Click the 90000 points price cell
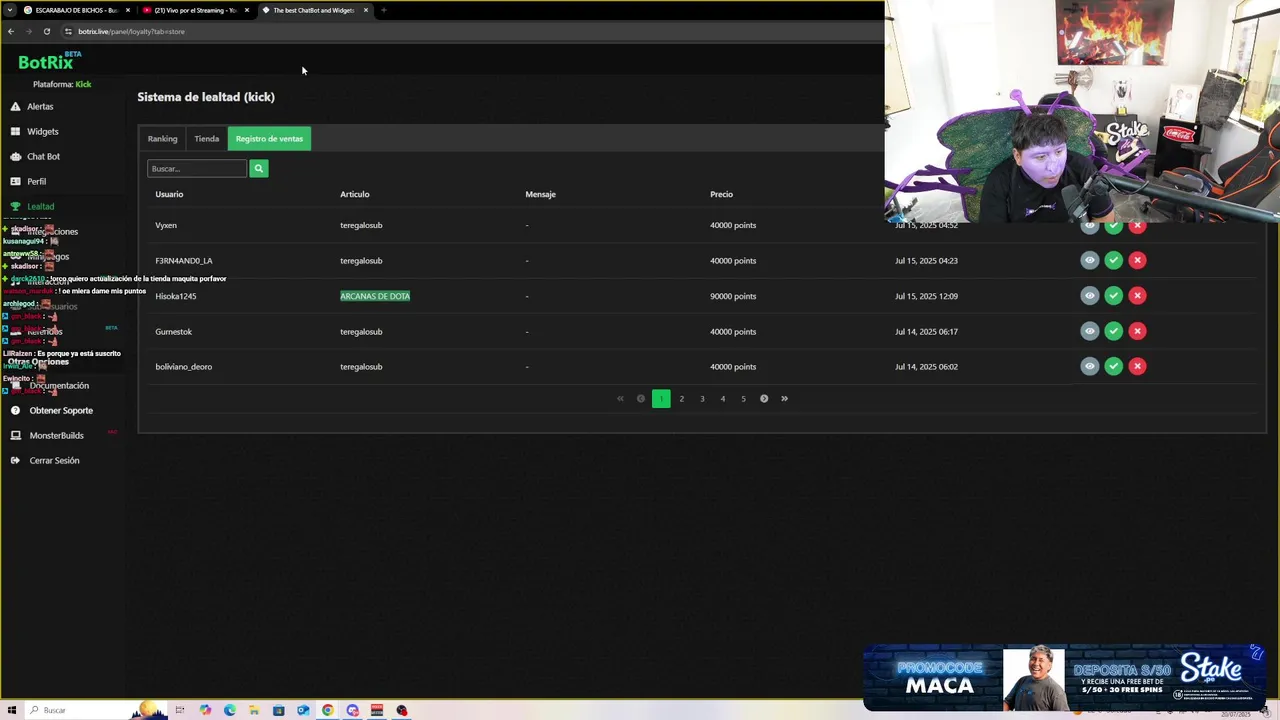1280x720 pixels. 733,296
